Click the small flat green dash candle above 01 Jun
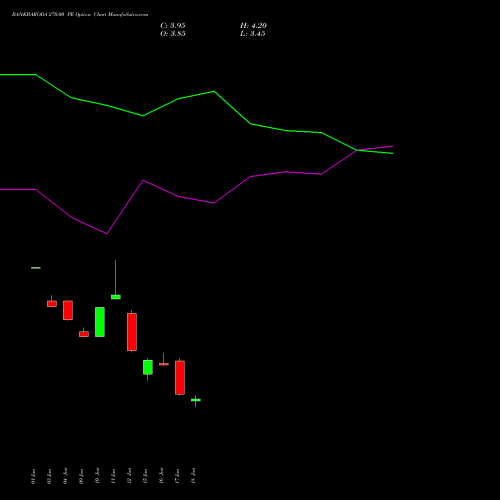This screenshot has height=500, width=500. coord(36,268)
